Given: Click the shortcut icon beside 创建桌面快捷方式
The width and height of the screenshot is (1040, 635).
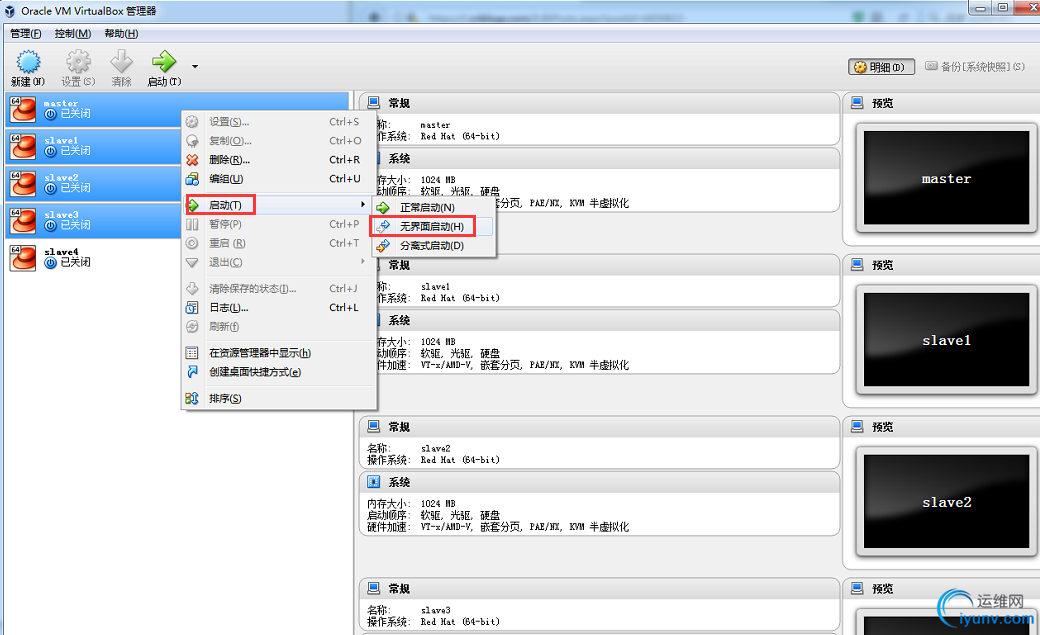Looking at the screenshot, I should (x=192, y=372).
